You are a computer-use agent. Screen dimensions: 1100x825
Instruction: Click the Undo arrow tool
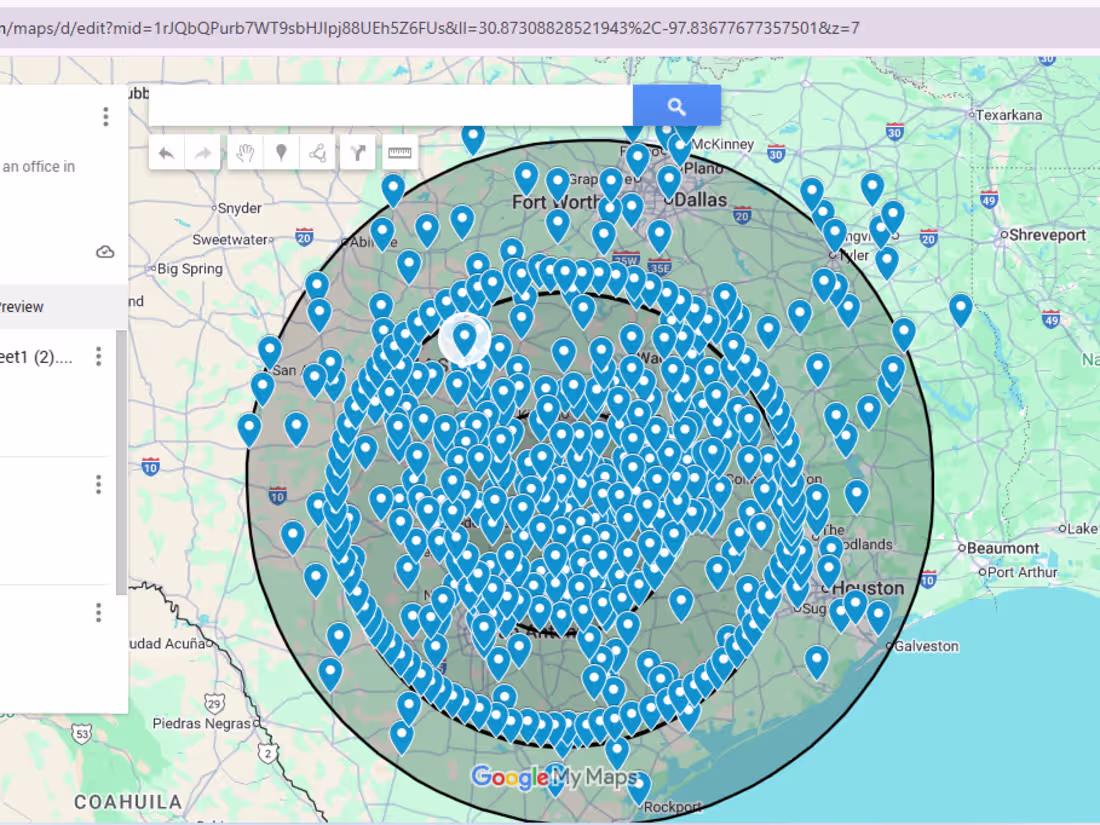click(166, 153)
